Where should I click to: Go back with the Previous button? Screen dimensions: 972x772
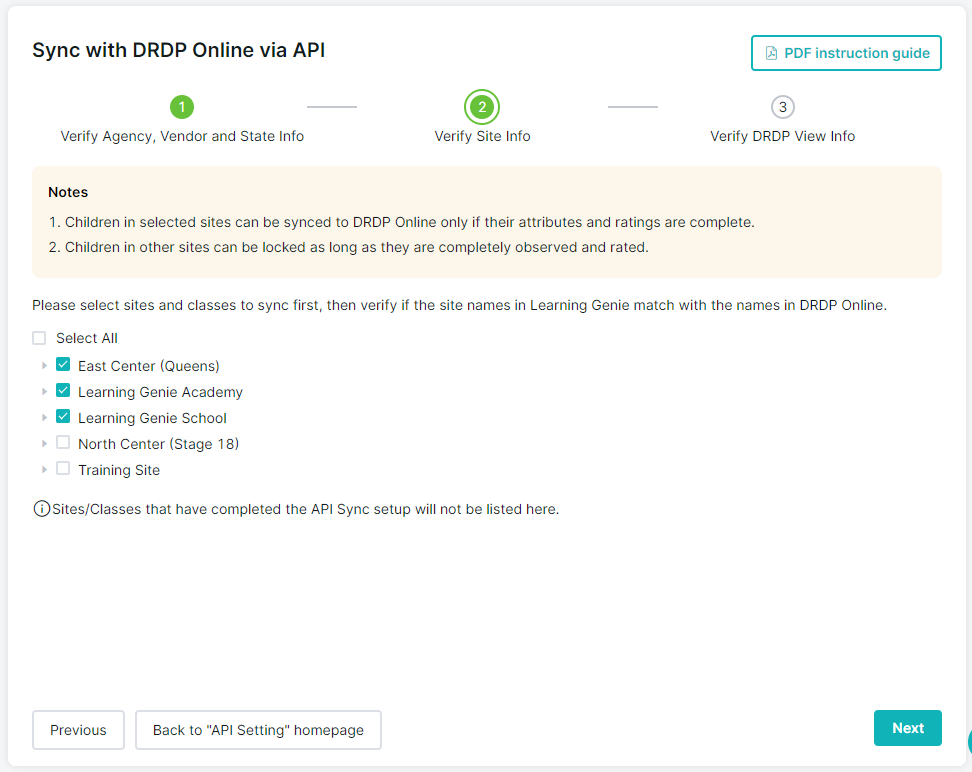[78, 730]
